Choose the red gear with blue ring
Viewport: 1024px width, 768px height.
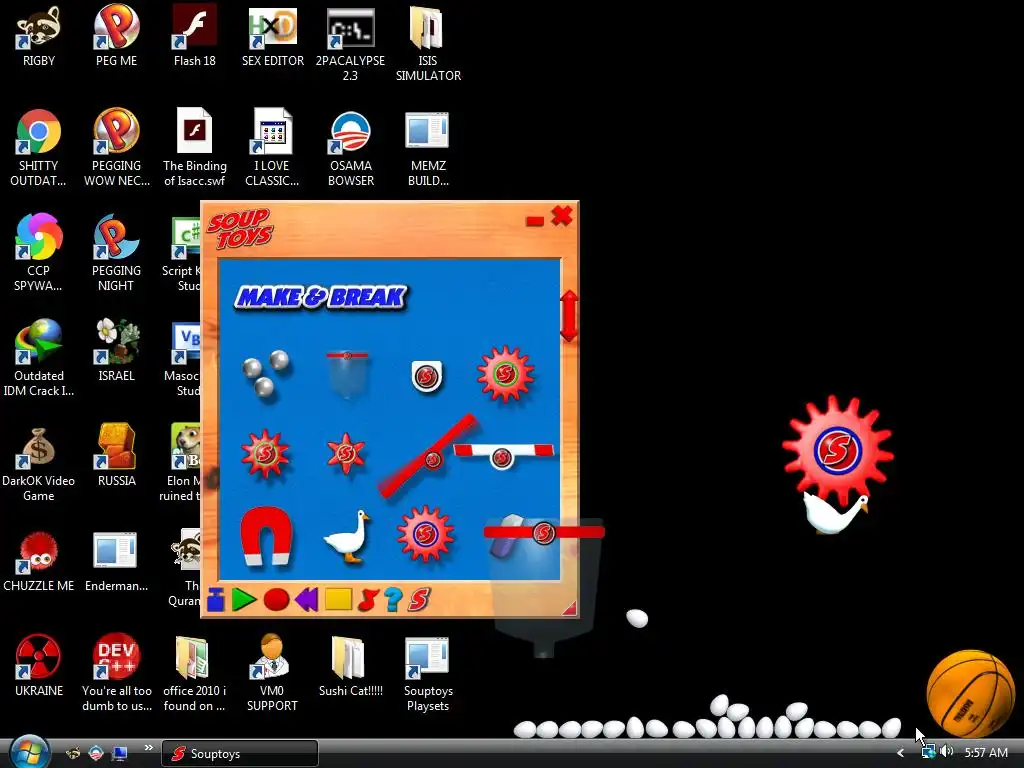coord(425,534)
